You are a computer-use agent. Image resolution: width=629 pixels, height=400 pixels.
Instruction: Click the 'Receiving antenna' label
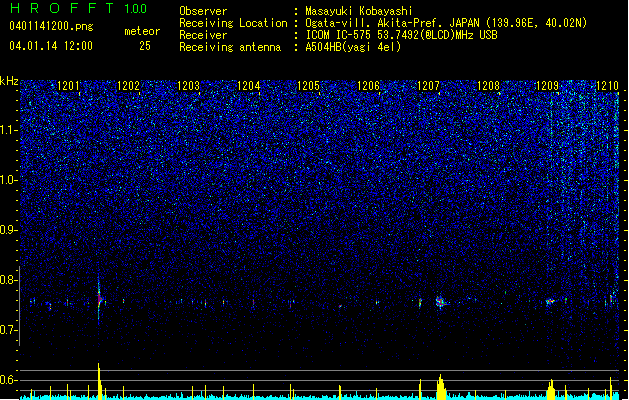(x=230, y=47)
